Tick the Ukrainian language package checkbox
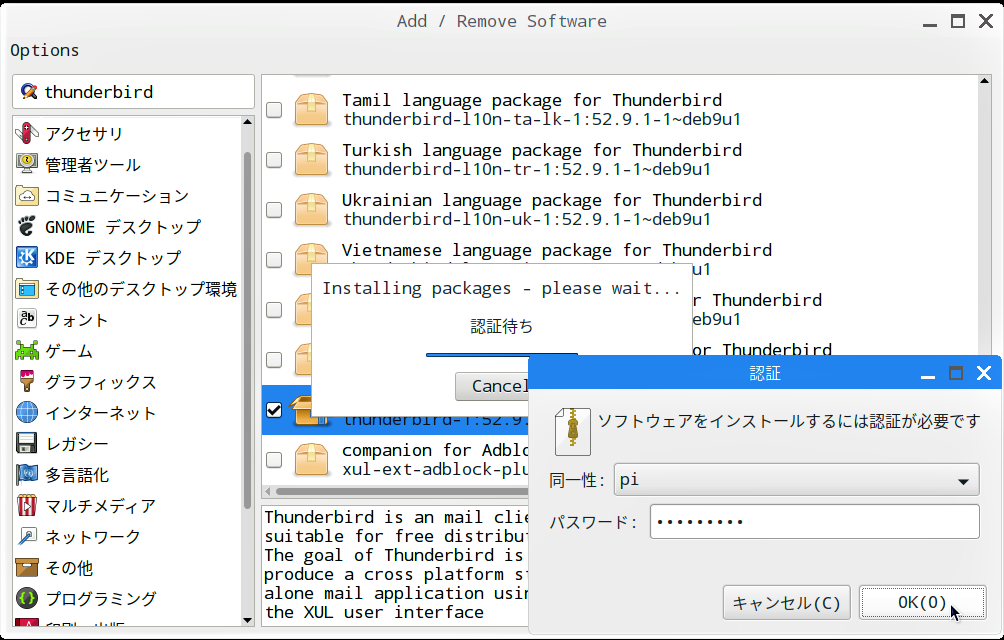 (x=274, y=209)
